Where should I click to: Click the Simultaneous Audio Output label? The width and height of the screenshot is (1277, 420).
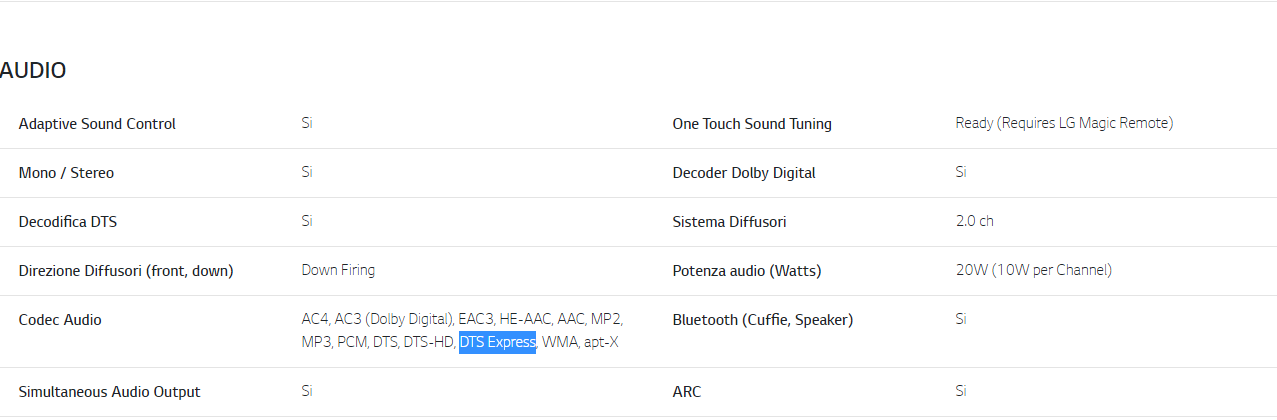click(110, 392)
